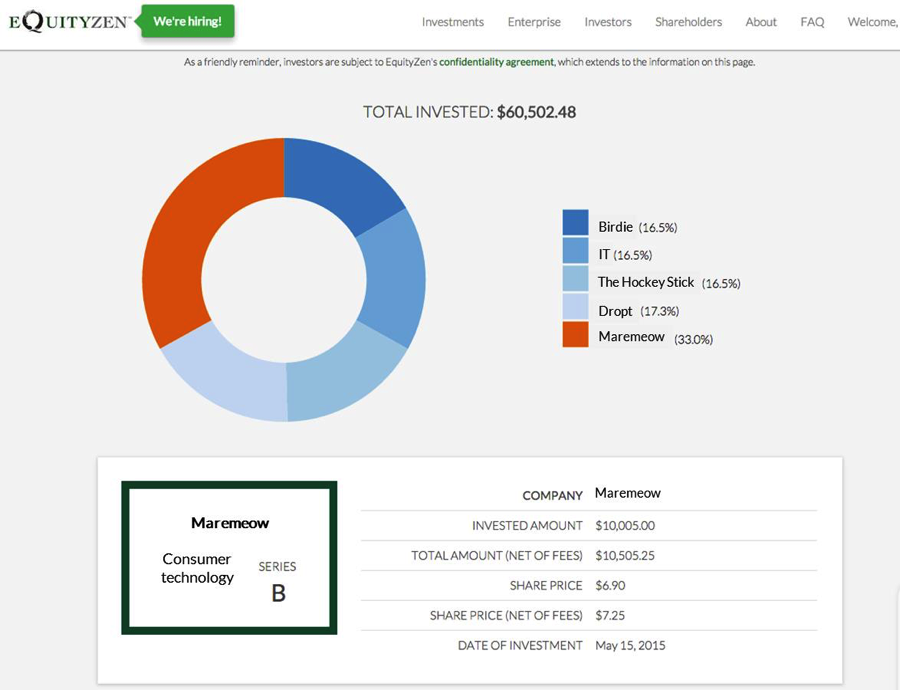900x690 pixels.
Task: Select the Birdie legend color swatch
Action: coord(575,223)
